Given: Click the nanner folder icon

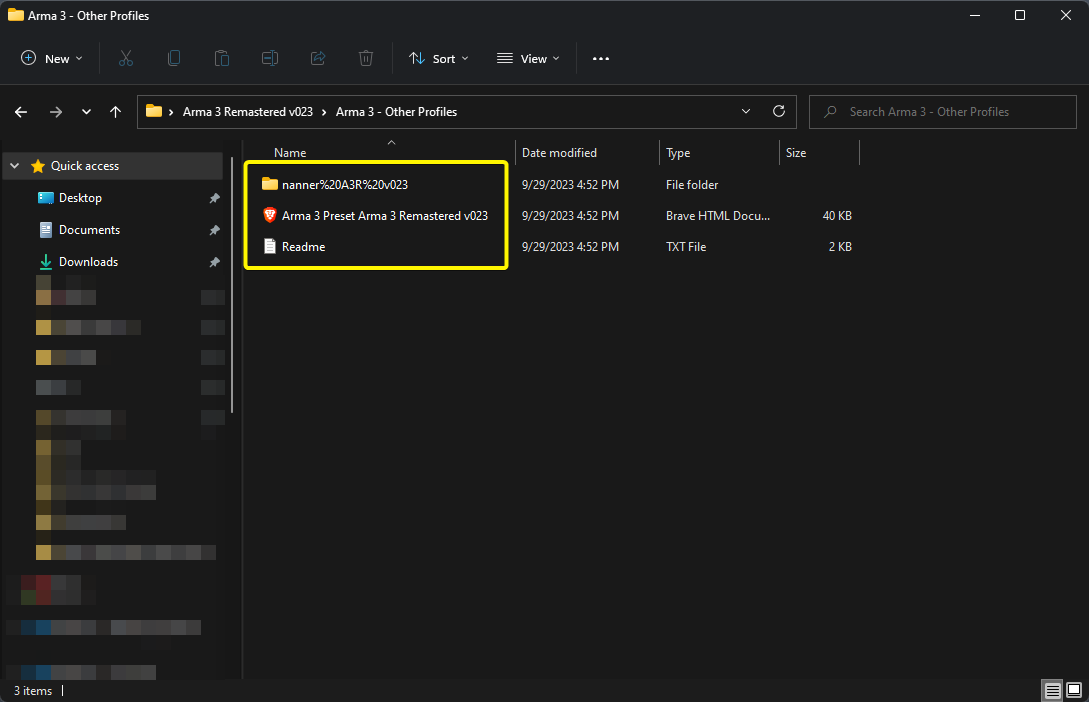Looking at the screenshot, I should point(270,184).
